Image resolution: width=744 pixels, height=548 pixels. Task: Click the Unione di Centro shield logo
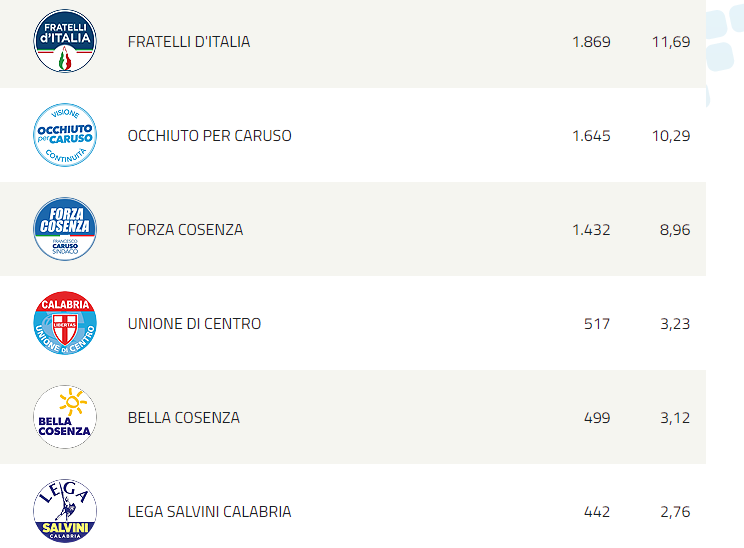tap(65, 323)
